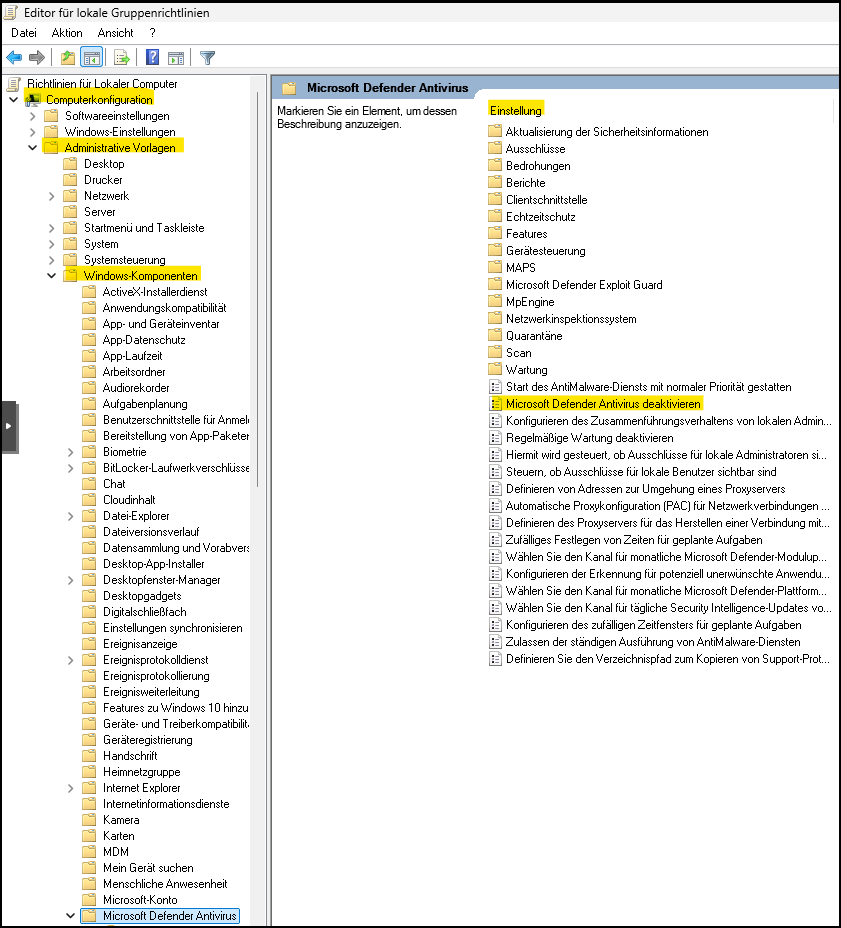Export the settings list via Export List icon
This screenshot has width=841, height=928.
(122, 57)
